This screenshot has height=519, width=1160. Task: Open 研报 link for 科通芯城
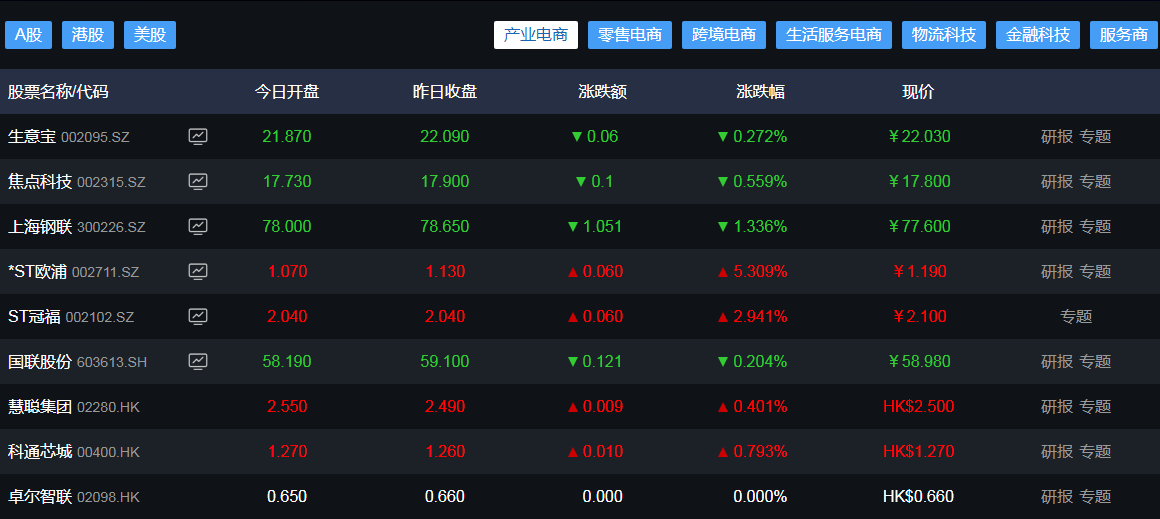[x=1056, y=452]
